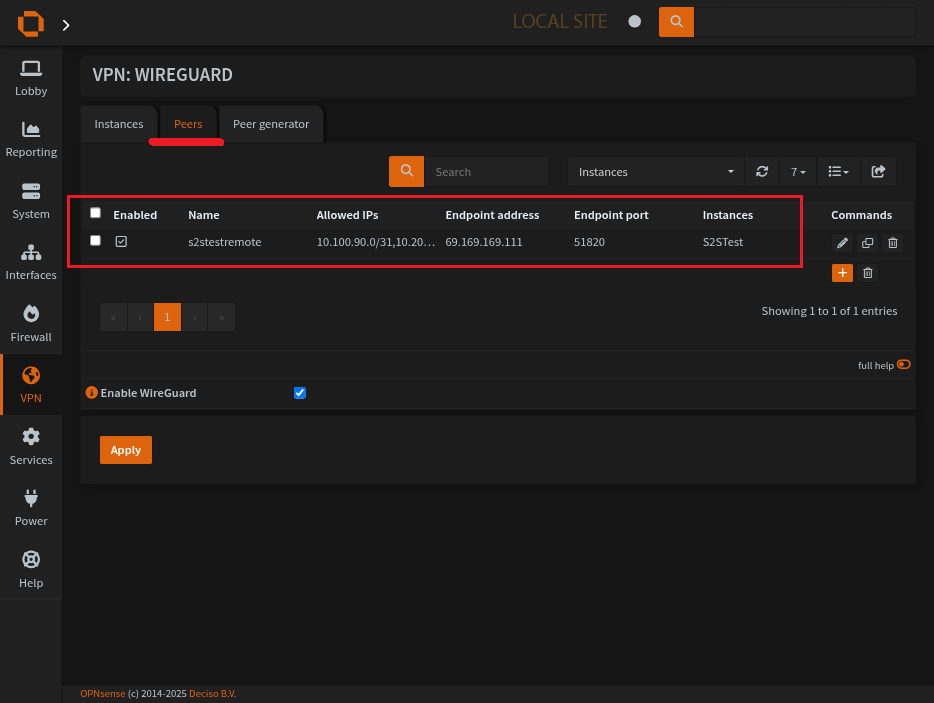Focus the peers table Search field
Screen dimensions: 934x703
pos(486,172)
